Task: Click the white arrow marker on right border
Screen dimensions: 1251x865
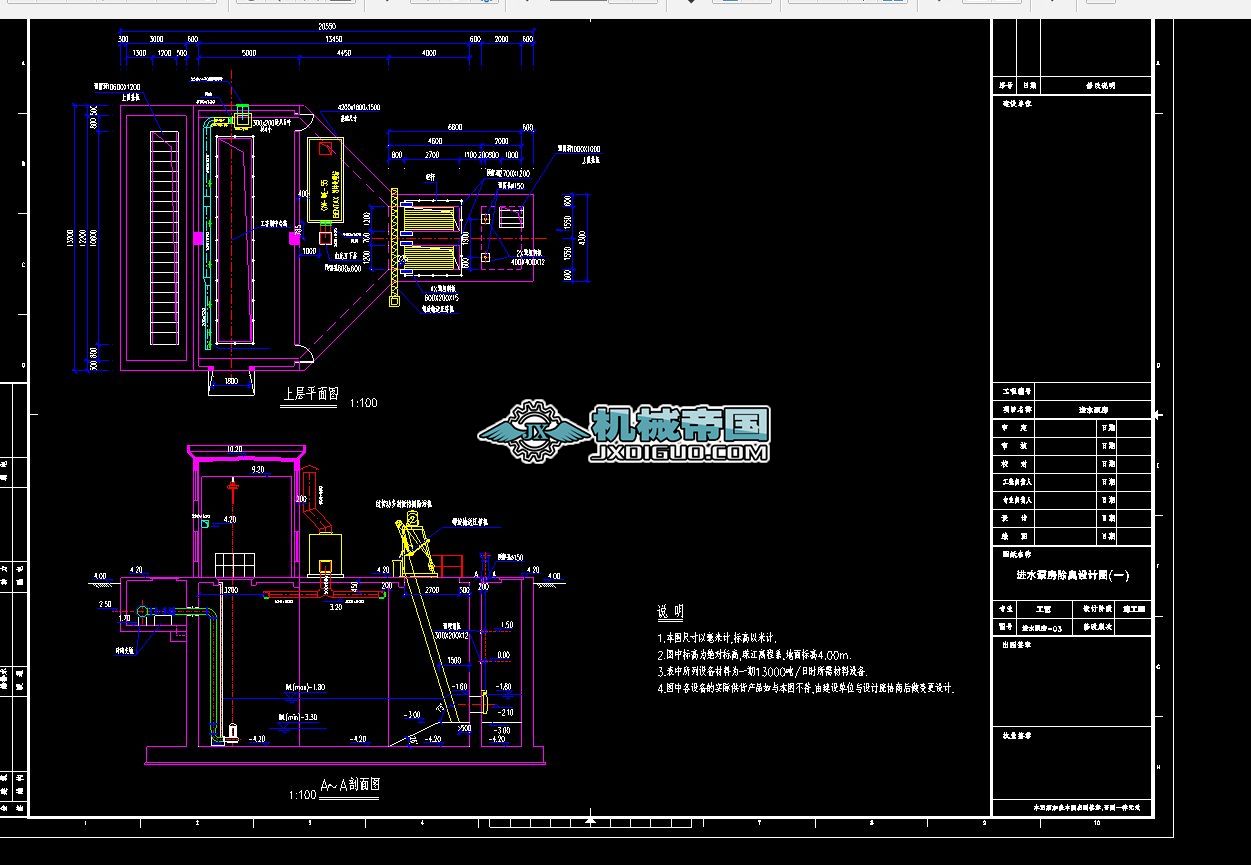Action: pyautogui.click(x=1158, y=414)
